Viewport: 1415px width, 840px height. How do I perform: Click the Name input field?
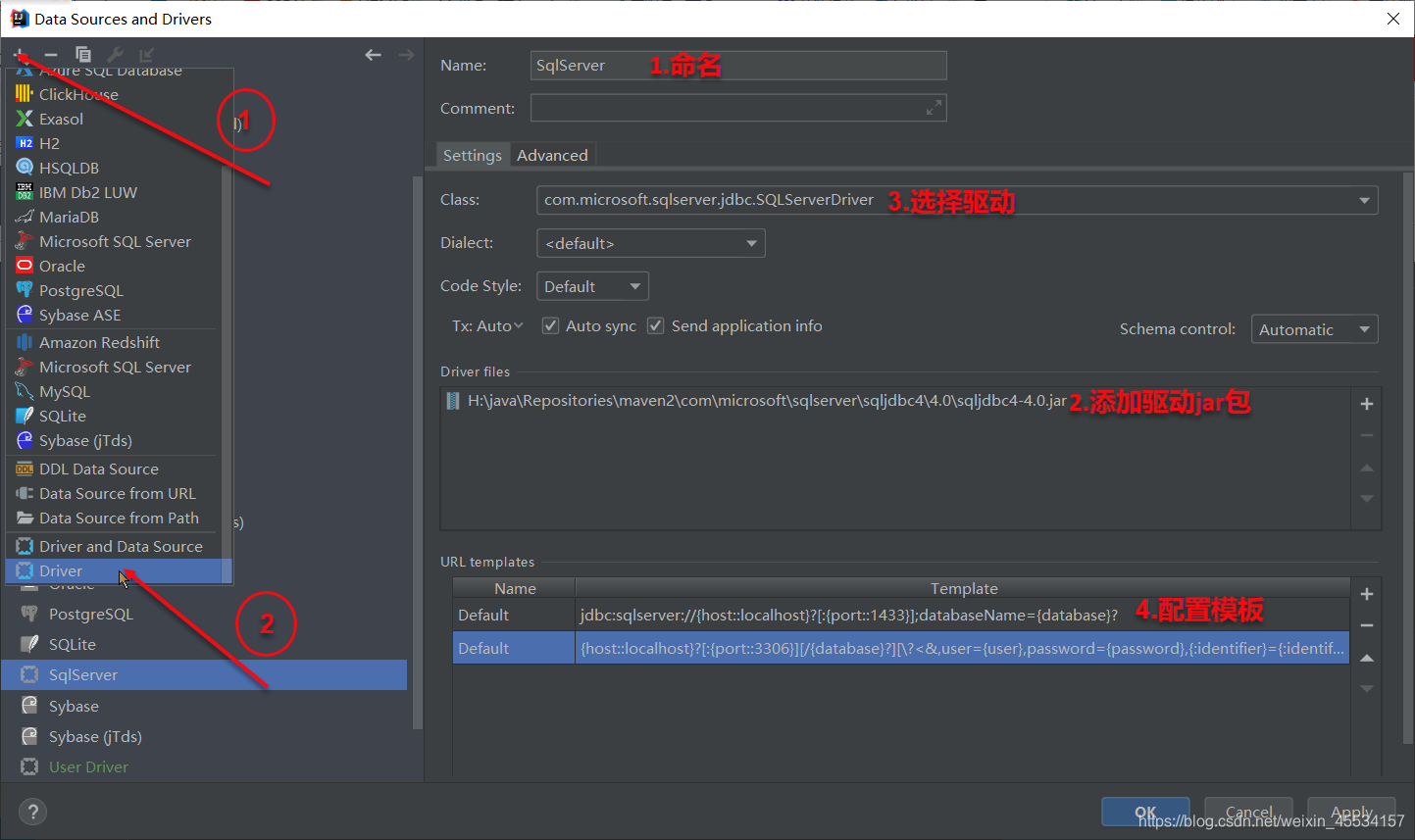click(738, 65)
